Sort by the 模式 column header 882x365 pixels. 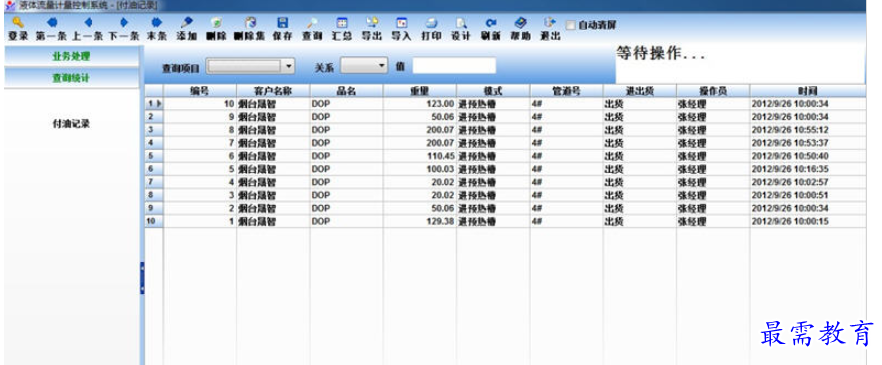tap(493, 91)
